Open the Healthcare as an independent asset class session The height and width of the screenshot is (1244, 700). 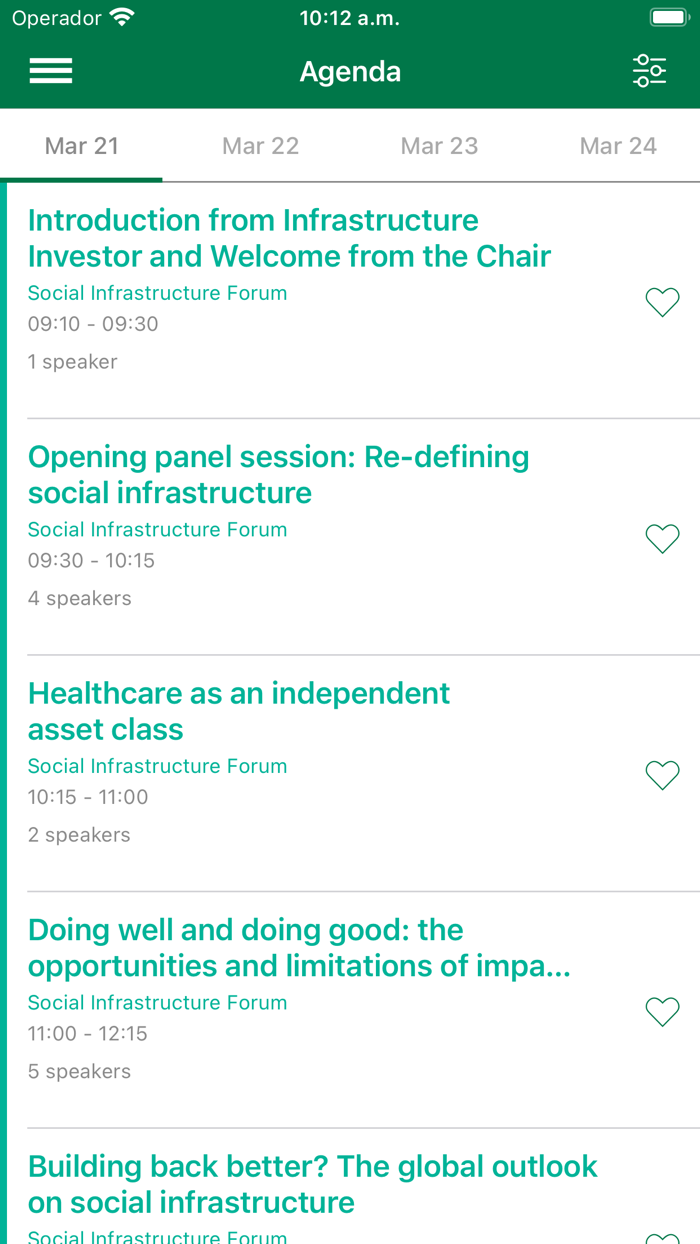pos(239,711)
